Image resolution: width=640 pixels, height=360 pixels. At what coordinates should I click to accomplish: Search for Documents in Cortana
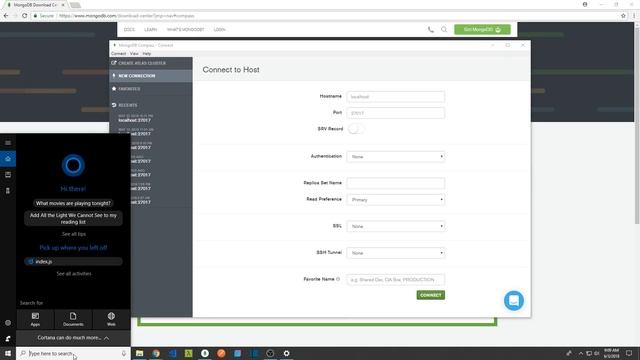(x=73, y=319)
